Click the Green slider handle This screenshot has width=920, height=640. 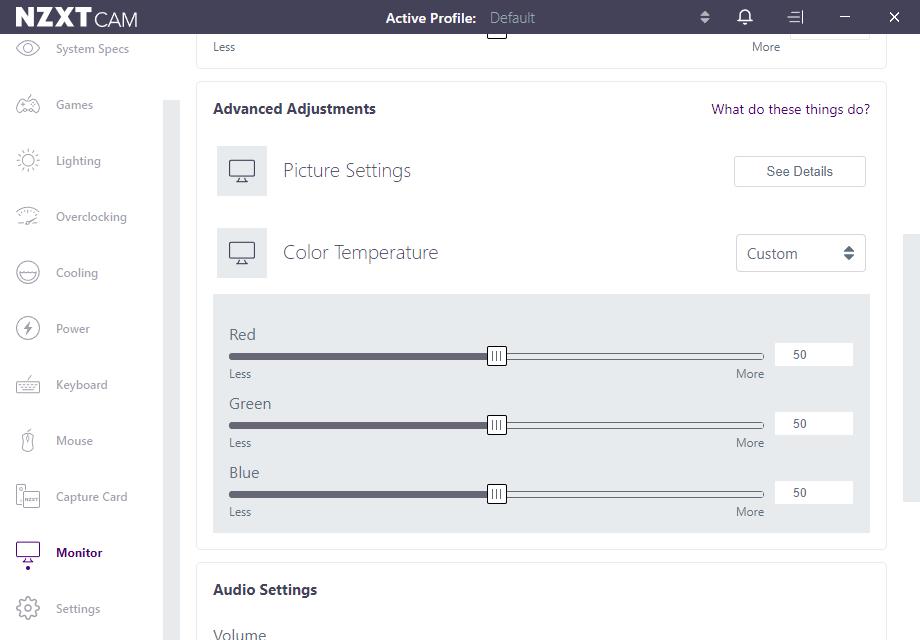point(497,424)
